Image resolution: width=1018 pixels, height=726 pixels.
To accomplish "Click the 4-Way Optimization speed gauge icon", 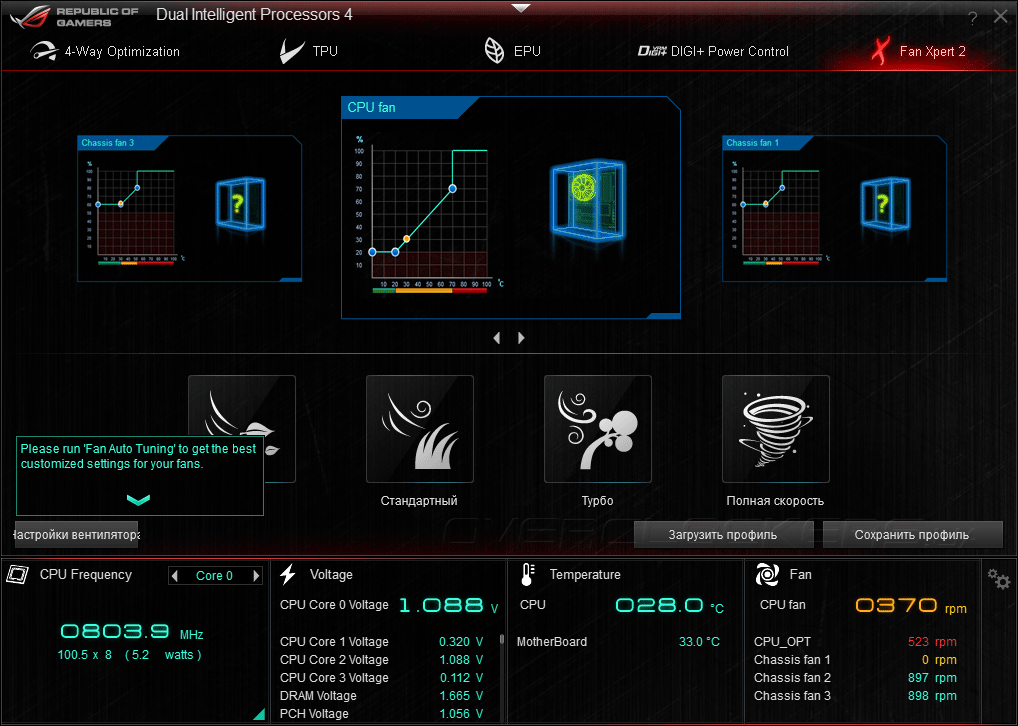I will coord(44,51).
